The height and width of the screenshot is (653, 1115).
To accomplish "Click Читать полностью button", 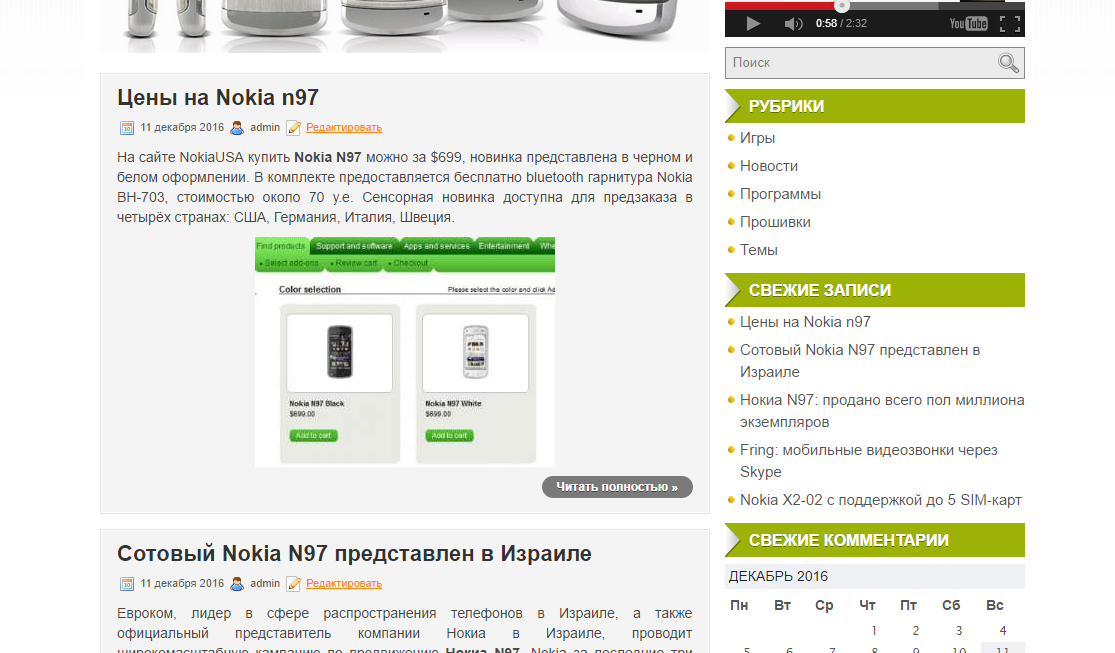I will pos(617,487).
